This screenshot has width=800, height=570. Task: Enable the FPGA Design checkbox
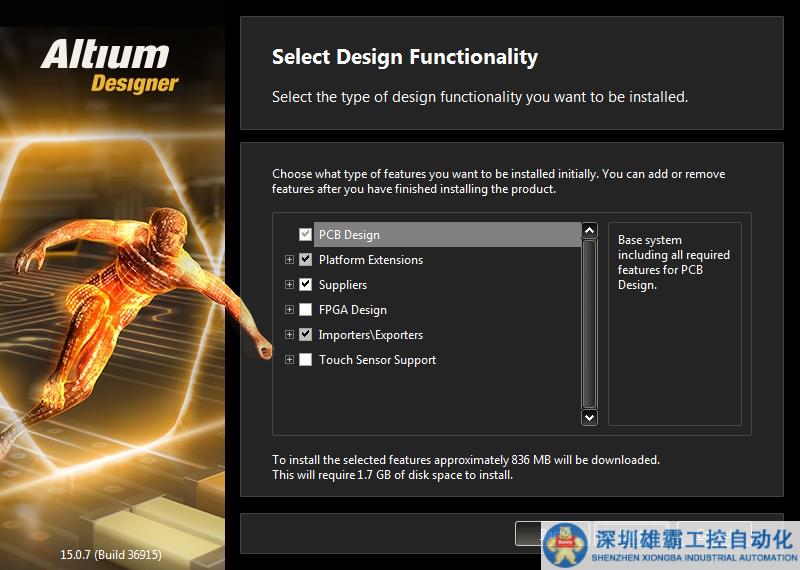(306, 310)
